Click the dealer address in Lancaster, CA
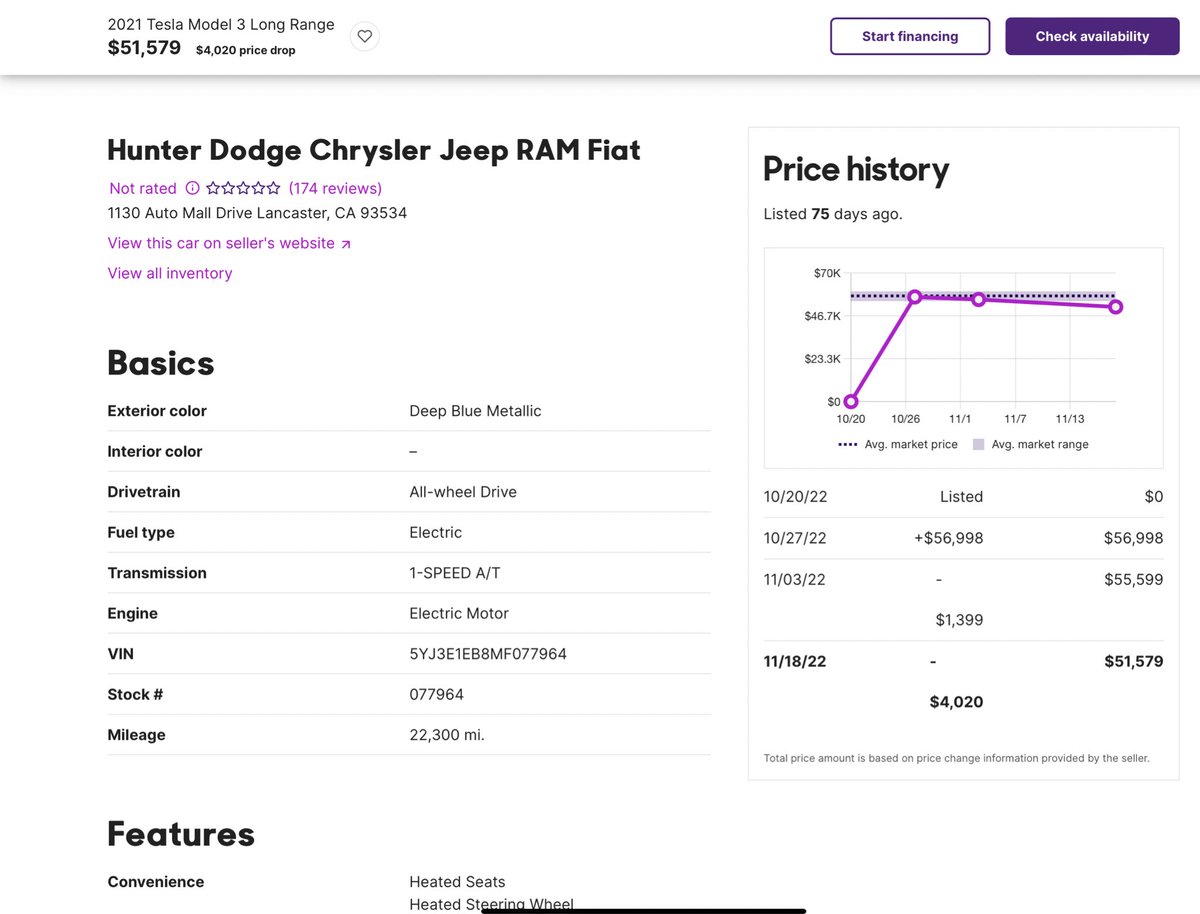Image resolution: width=1200 pixels, height=914 pixels. 257,213
